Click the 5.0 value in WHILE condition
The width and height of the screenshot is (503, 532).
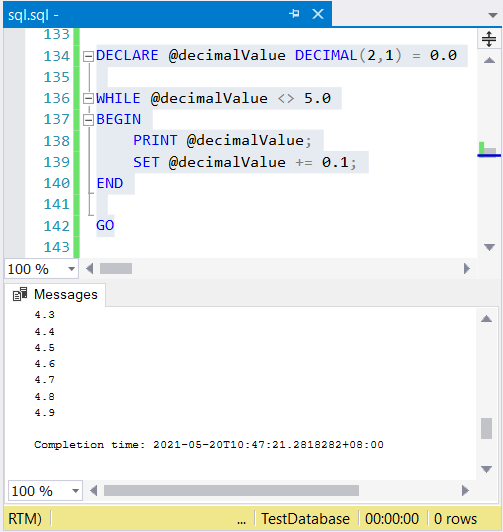click(317, 98)
